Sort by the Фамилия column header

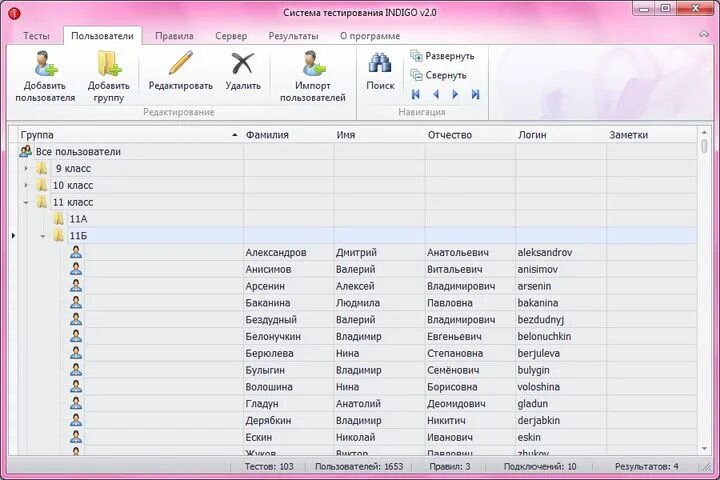[288, 135]
